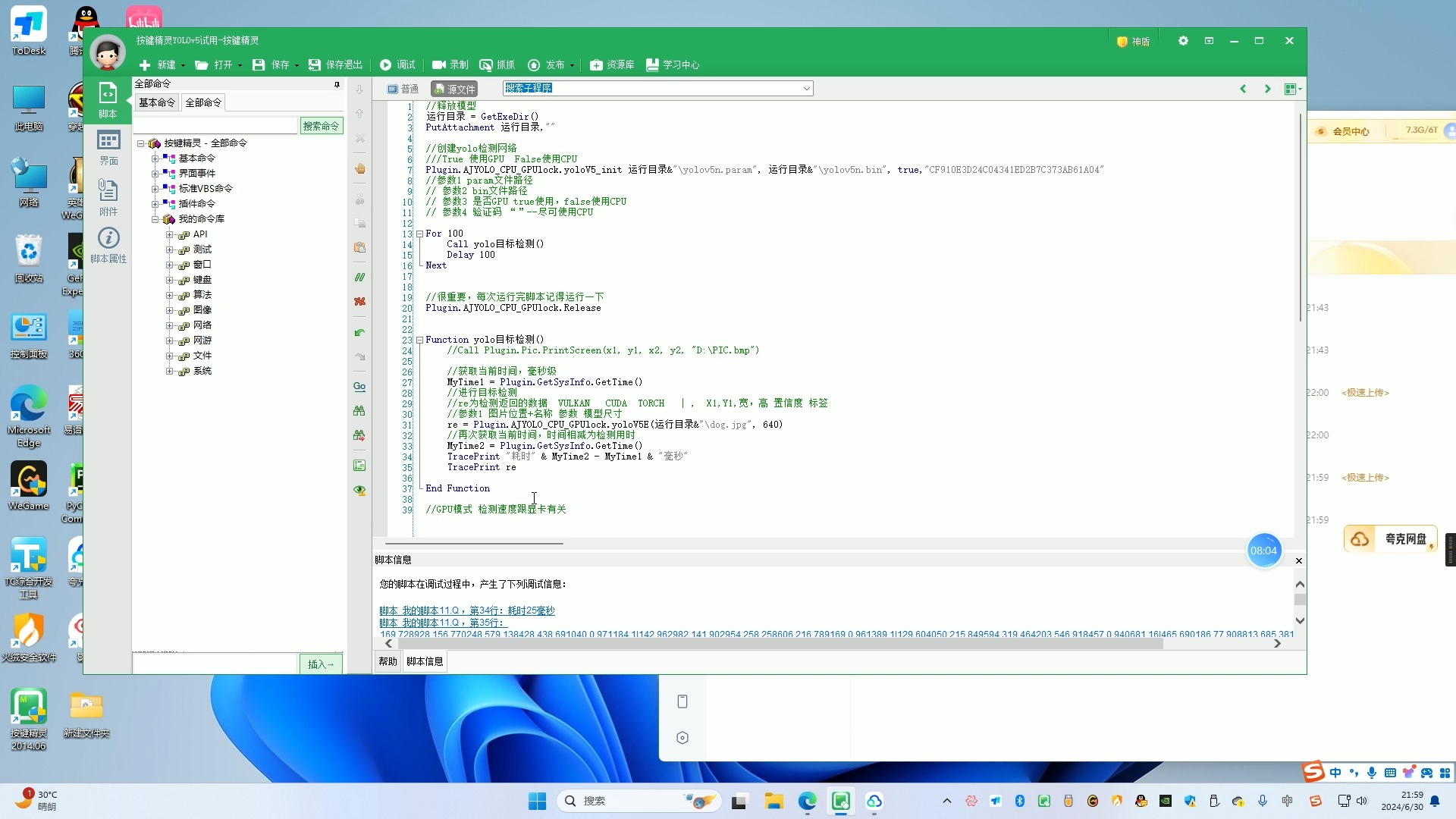Click the 录制 (record) camera icon
1456x819 pixels.
point(438,65)
